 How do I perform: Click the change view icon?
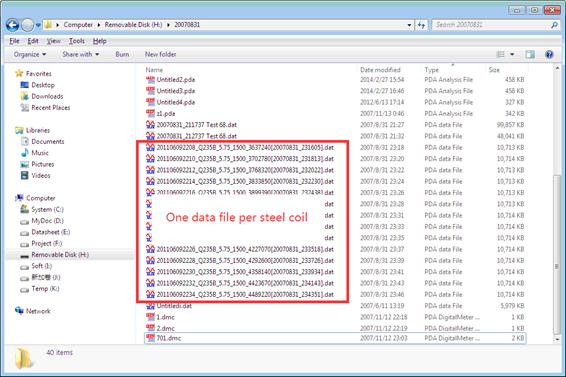pyautogui.click(x=500, y=55)
